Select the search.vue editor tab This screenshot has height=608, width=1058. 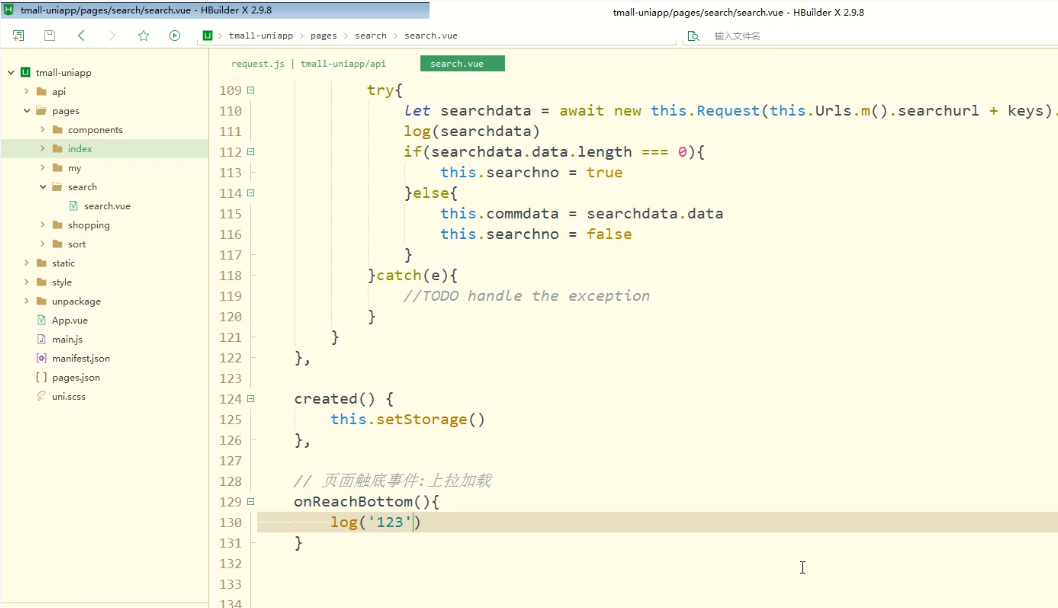point(462,63)
